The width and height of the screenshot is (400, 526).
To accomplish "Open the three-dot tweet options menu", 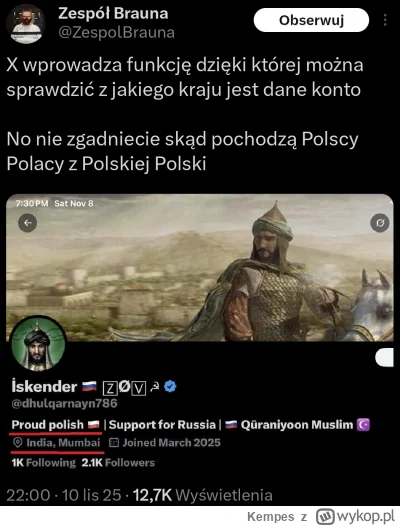I will pos(385,20).
